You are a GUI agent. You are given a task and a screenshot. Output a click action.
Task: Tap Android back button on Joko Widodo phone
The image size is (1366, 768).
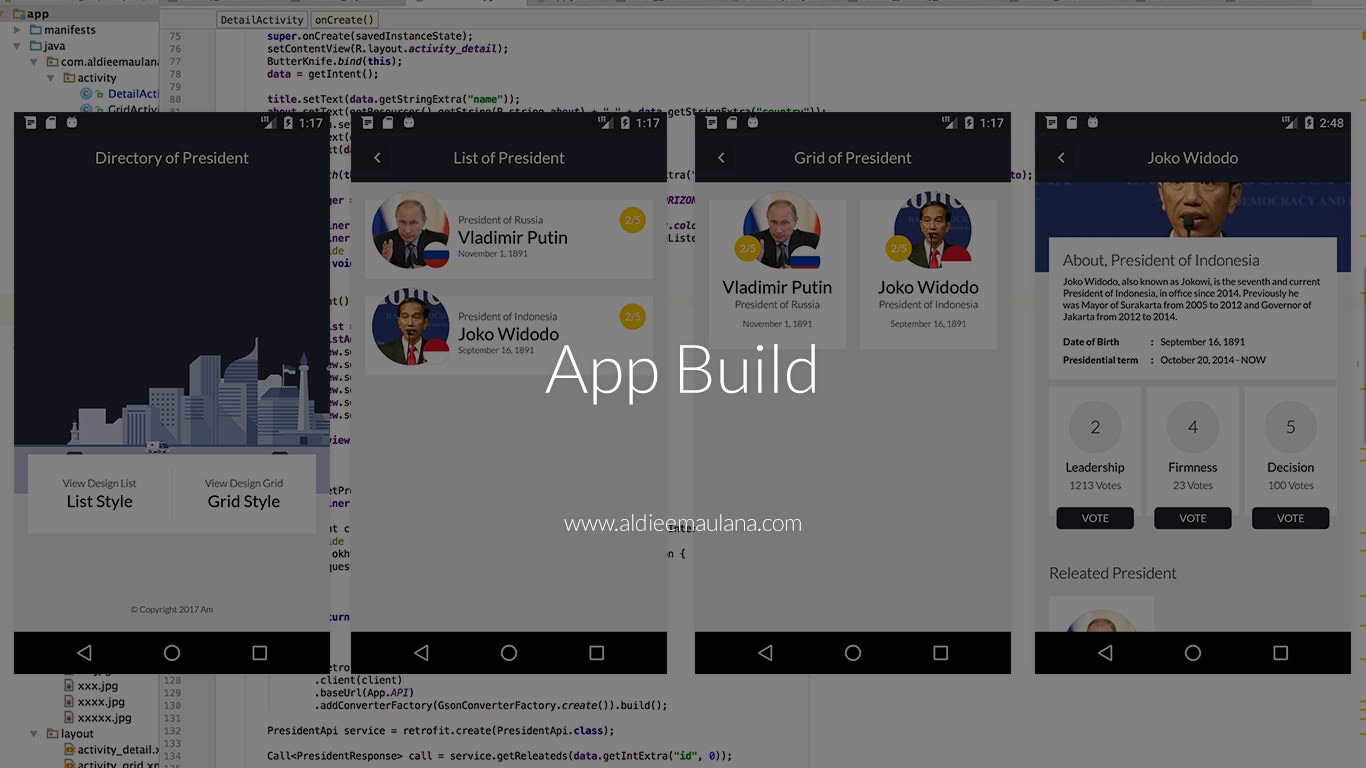click(1105, 653)
